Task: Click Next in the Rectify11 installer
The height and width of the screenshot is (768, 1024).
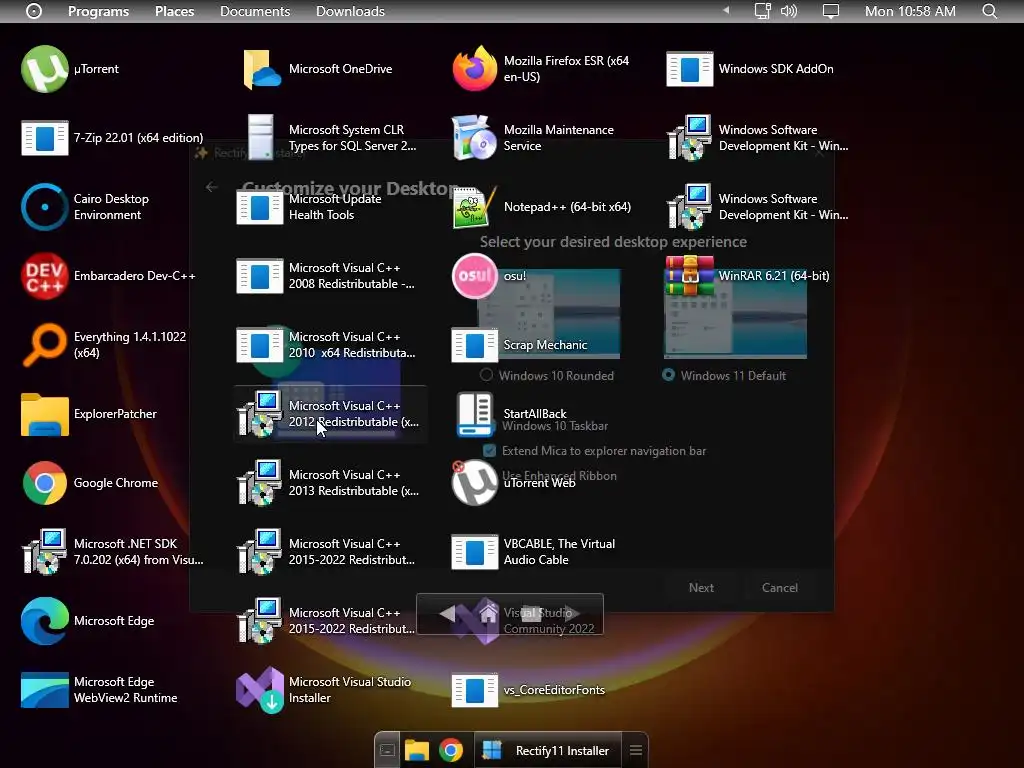Action: pyautogui.click(x=701, y=588)
